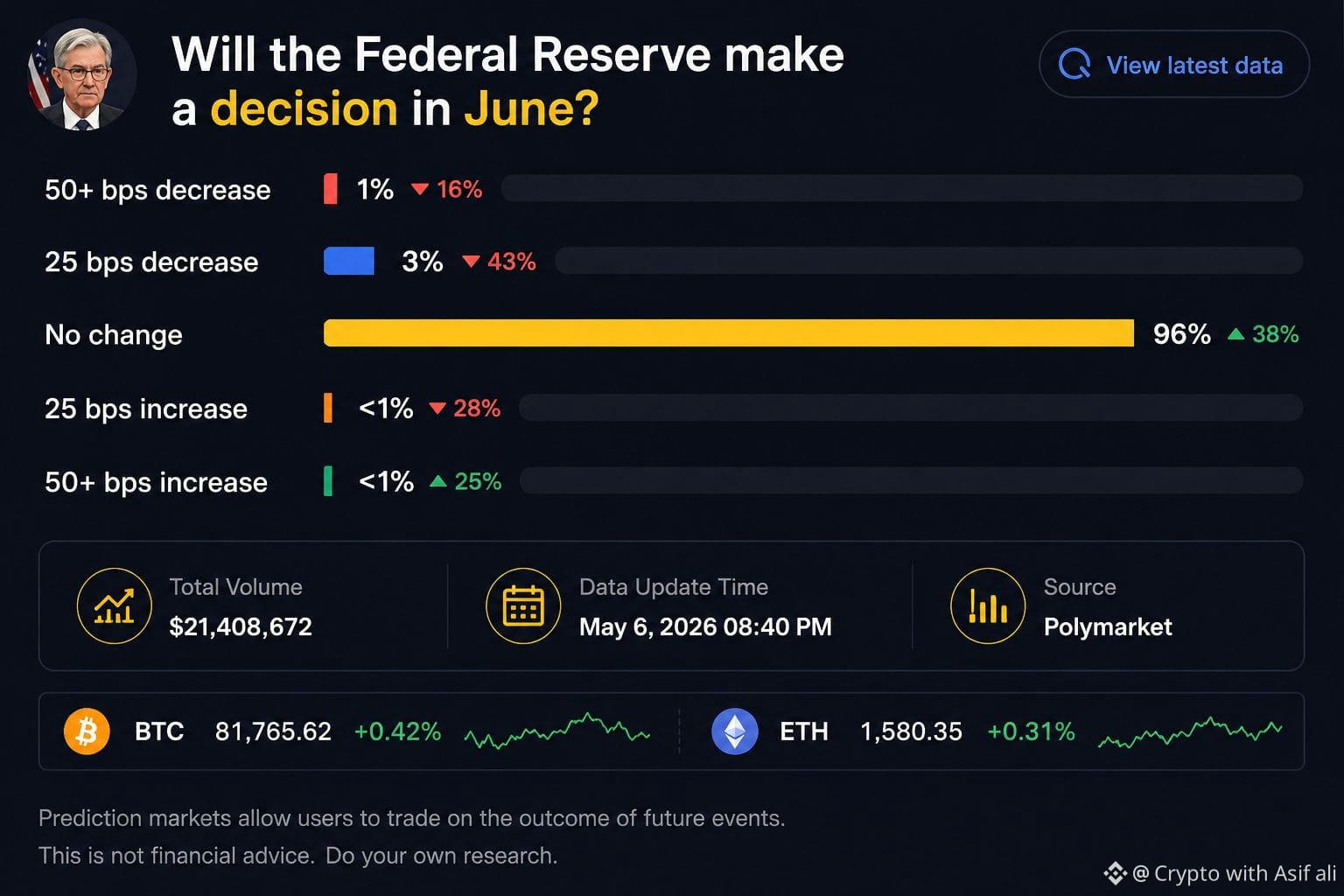Viewport: 1344px width, 896px height.
Task: Click the ETH price sparkline chart
Action: point(1190,733)
